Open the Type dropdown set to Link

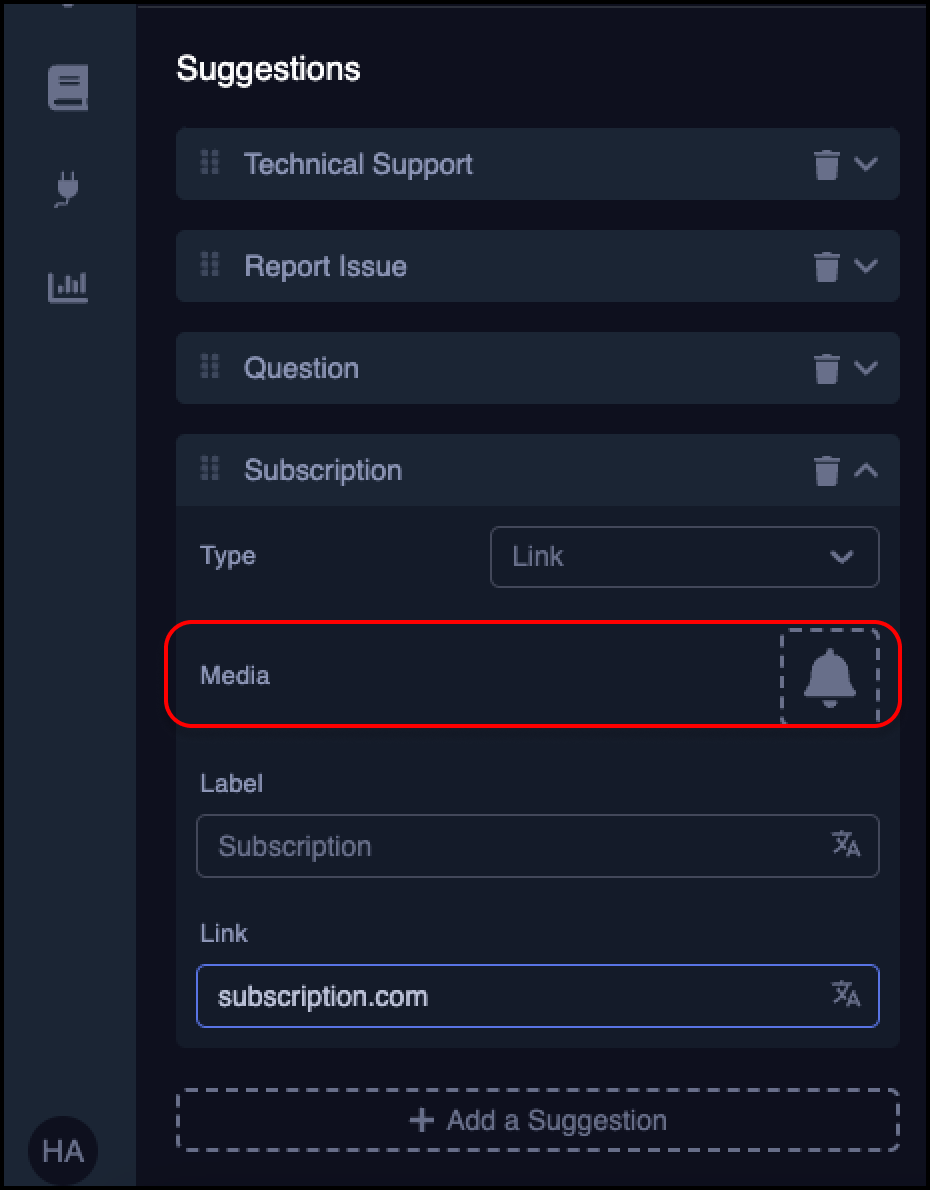[x=684, y=557]
